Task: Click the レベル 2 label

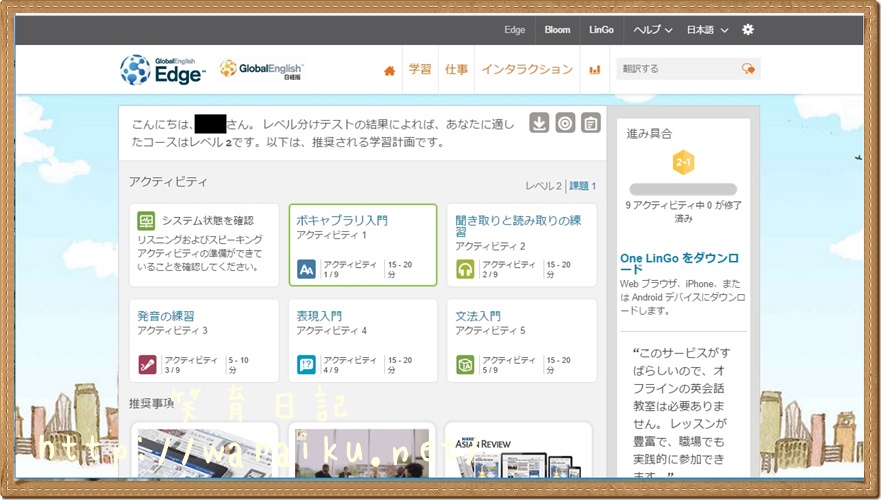Action: 543,186
